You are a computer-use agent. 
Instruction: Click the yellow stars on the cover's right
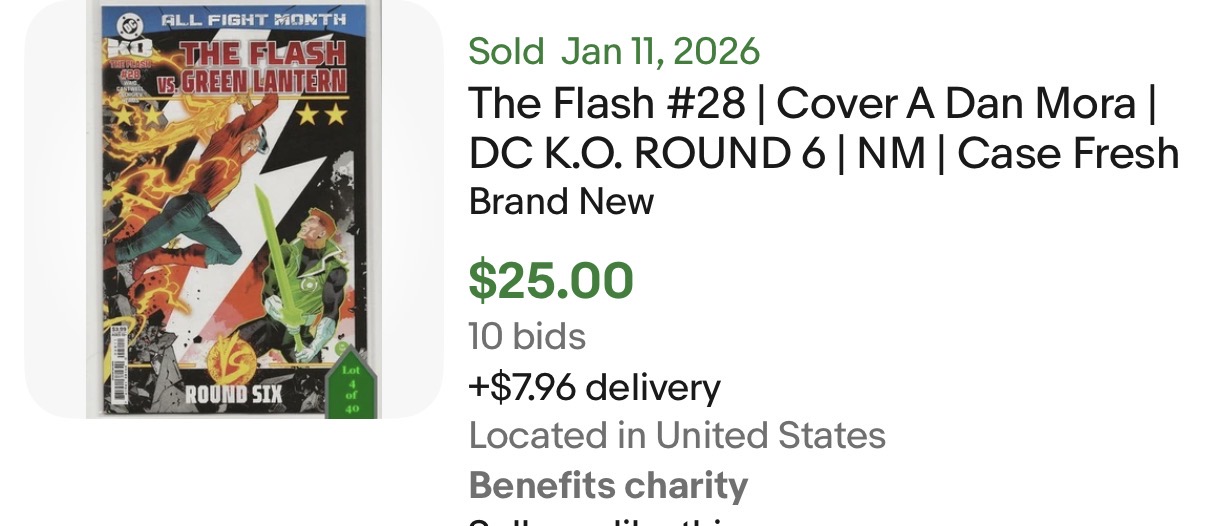[321, 115]
